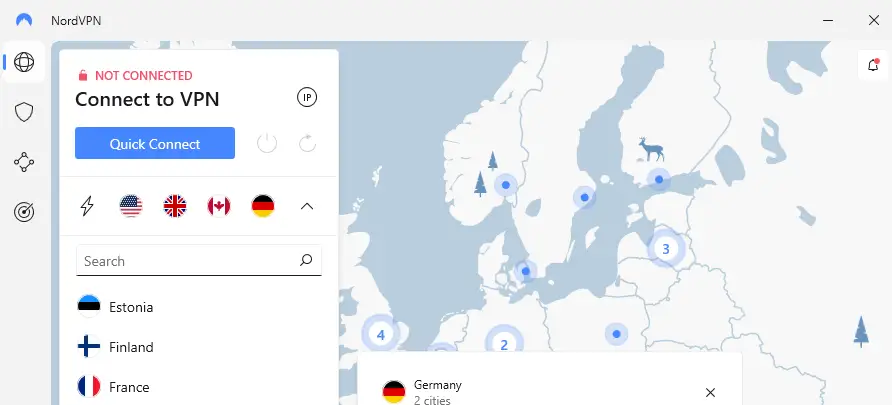The height and width of the screenshot is (405, 892).
Task: Click the search magnifier icon
Action: [306, 261]
